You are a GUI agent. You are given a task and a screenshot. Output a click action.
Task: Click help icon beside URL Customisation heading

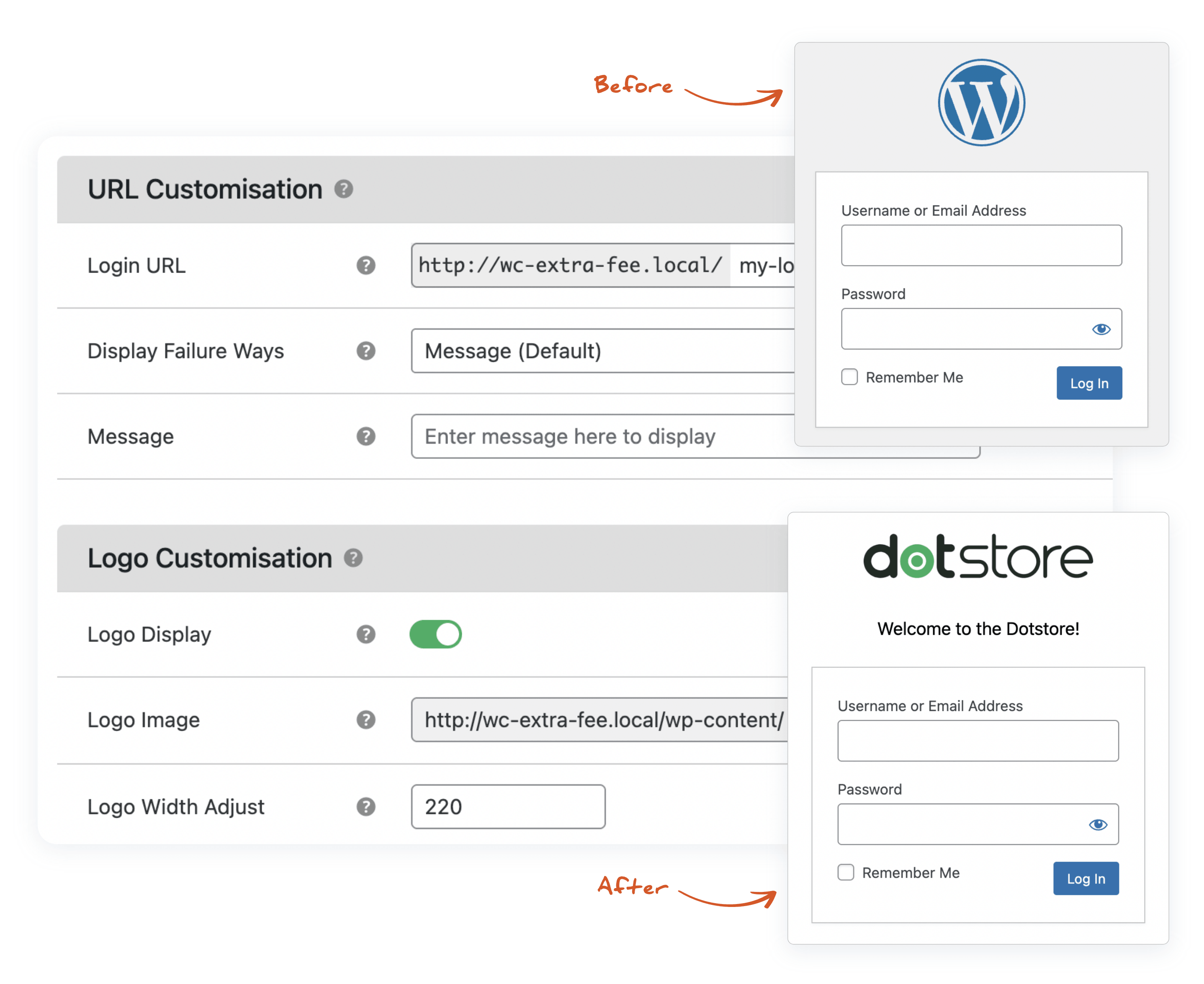coord(343,189)
